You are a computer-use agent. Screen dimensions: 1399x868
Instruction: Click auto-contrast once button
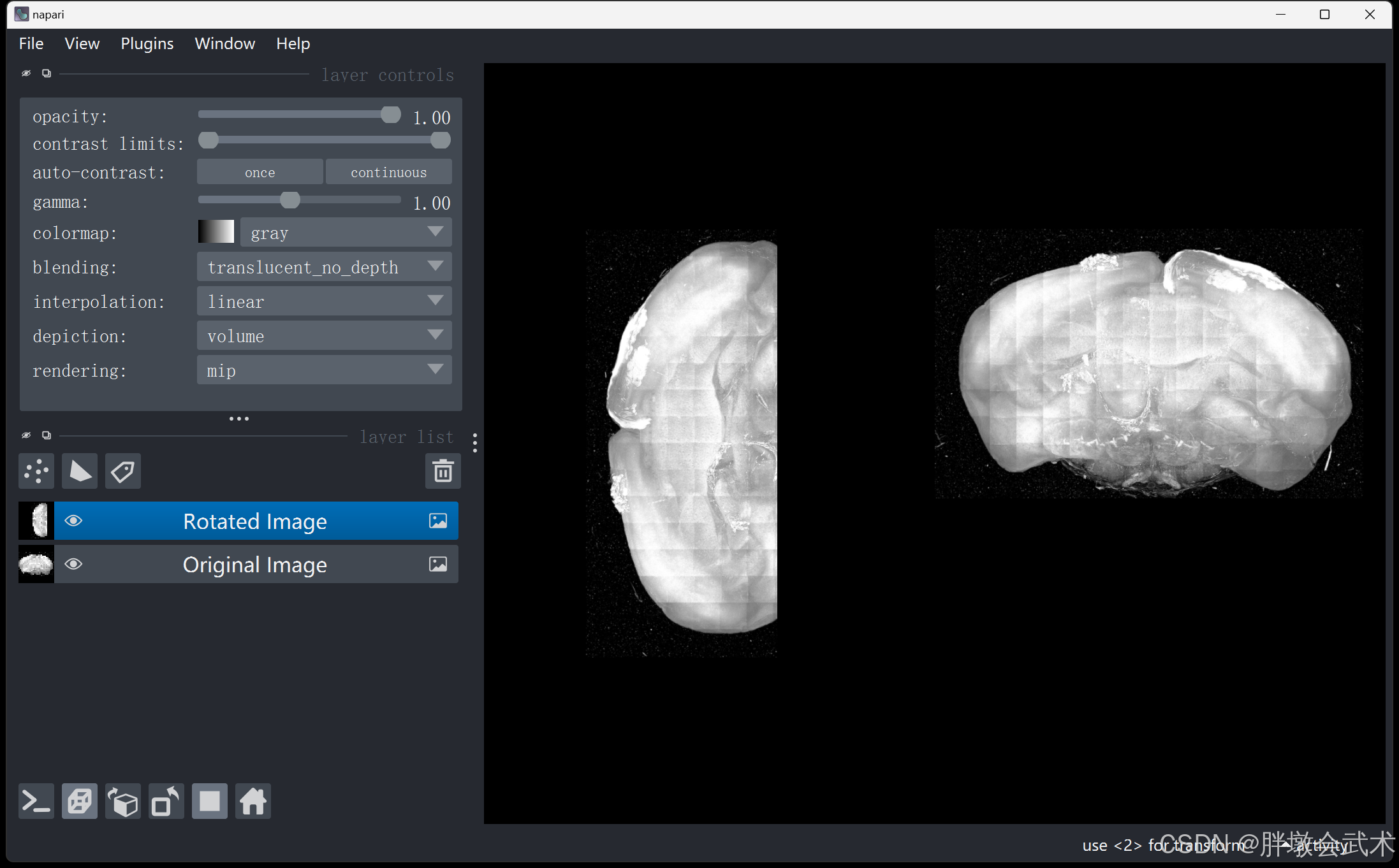(x=260, y=172)
